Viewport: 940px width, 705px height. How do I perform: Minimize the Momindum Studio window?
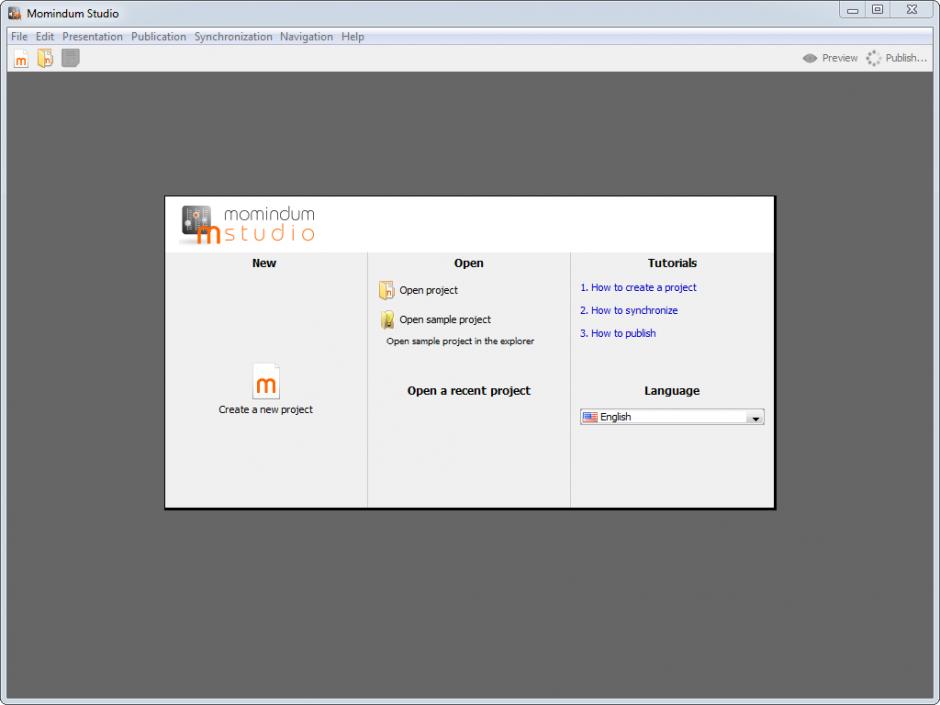852,10
